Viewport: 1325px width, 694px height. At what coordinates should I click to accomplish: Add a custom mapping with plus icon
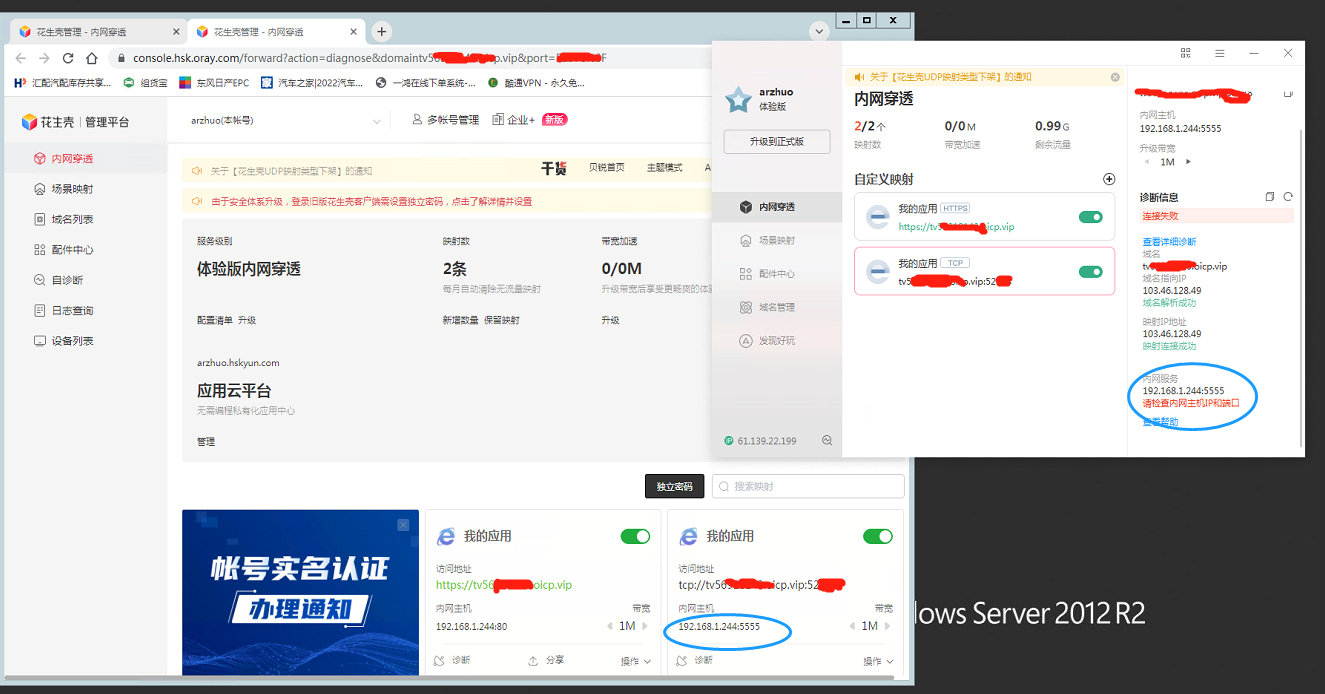tap(1108, 179)
